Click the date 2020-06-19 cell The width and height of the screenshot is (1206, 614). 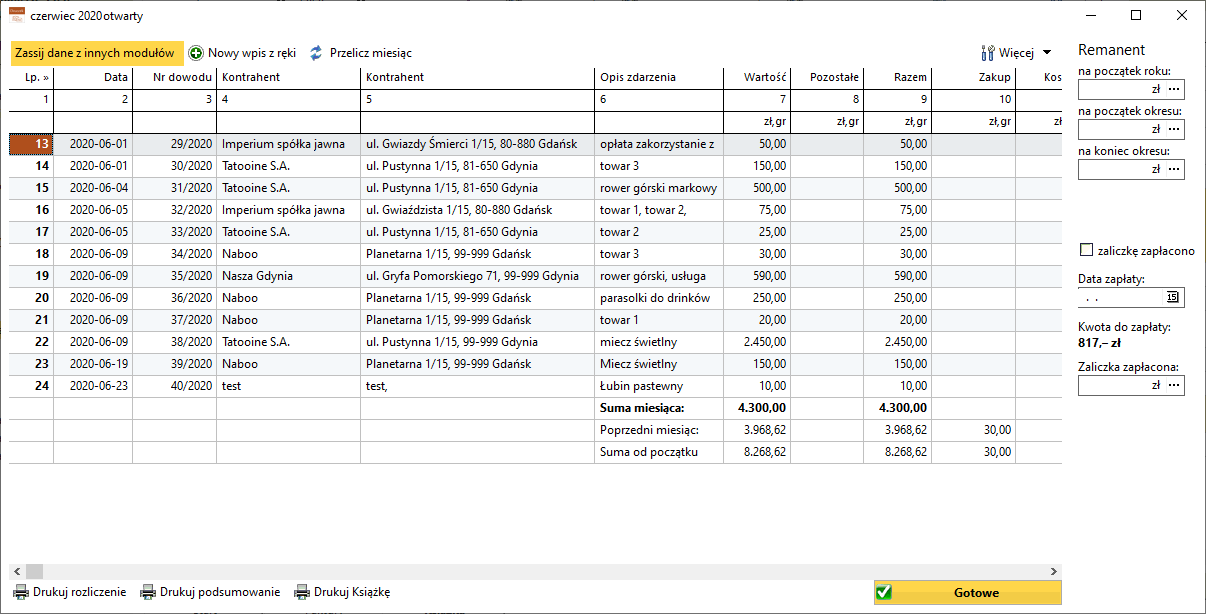(93, 364)
